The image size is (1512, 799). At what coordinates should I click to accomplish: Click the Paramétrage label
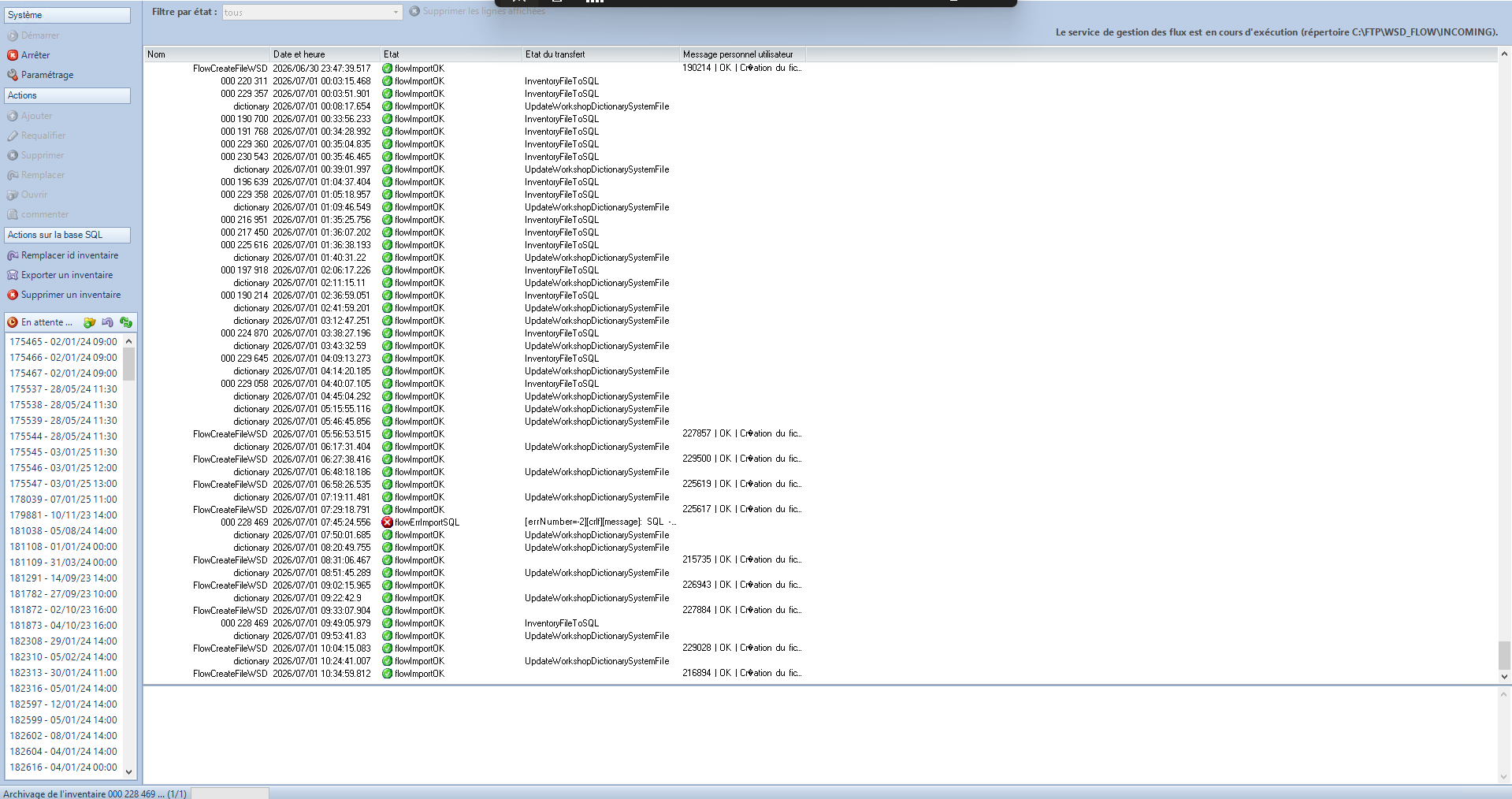(x=47, y=75)
